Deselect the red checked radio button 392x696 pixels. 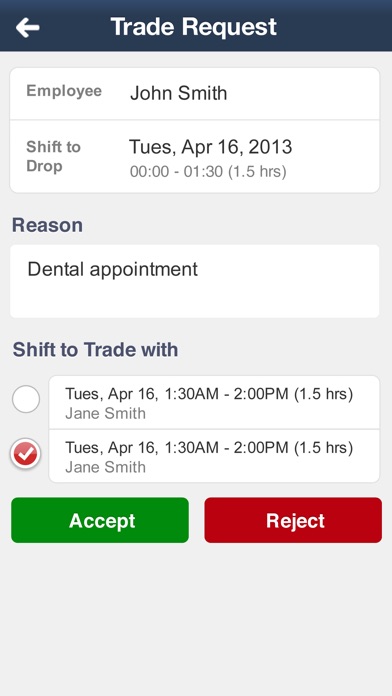[26, 453]
